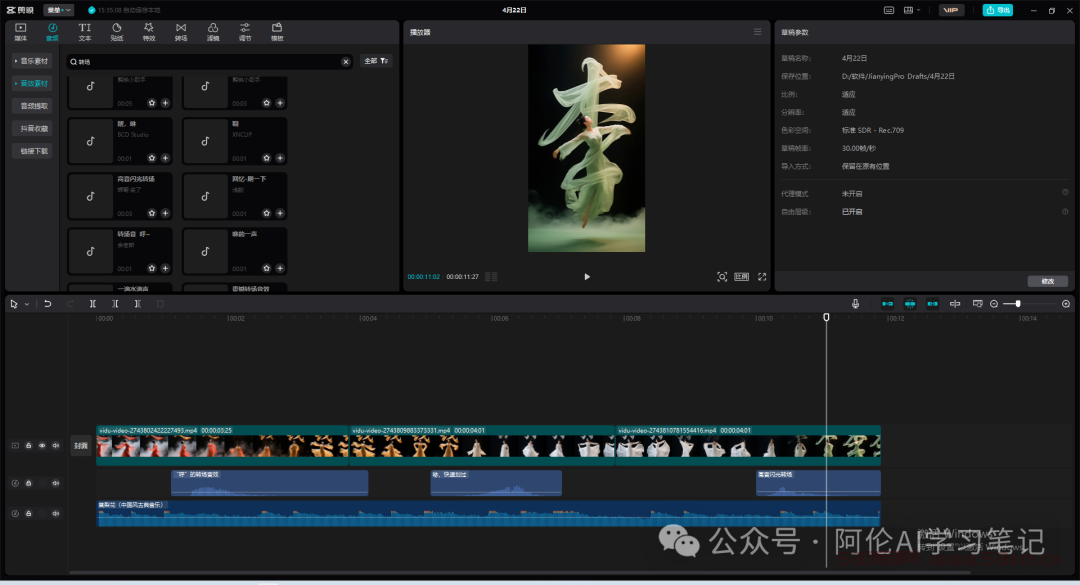Image resolution: width=1080 pixels, height=585 pixels.
Task: Favorite the 回忆-刷一下 sound effect
Action: tap(267, 213)
